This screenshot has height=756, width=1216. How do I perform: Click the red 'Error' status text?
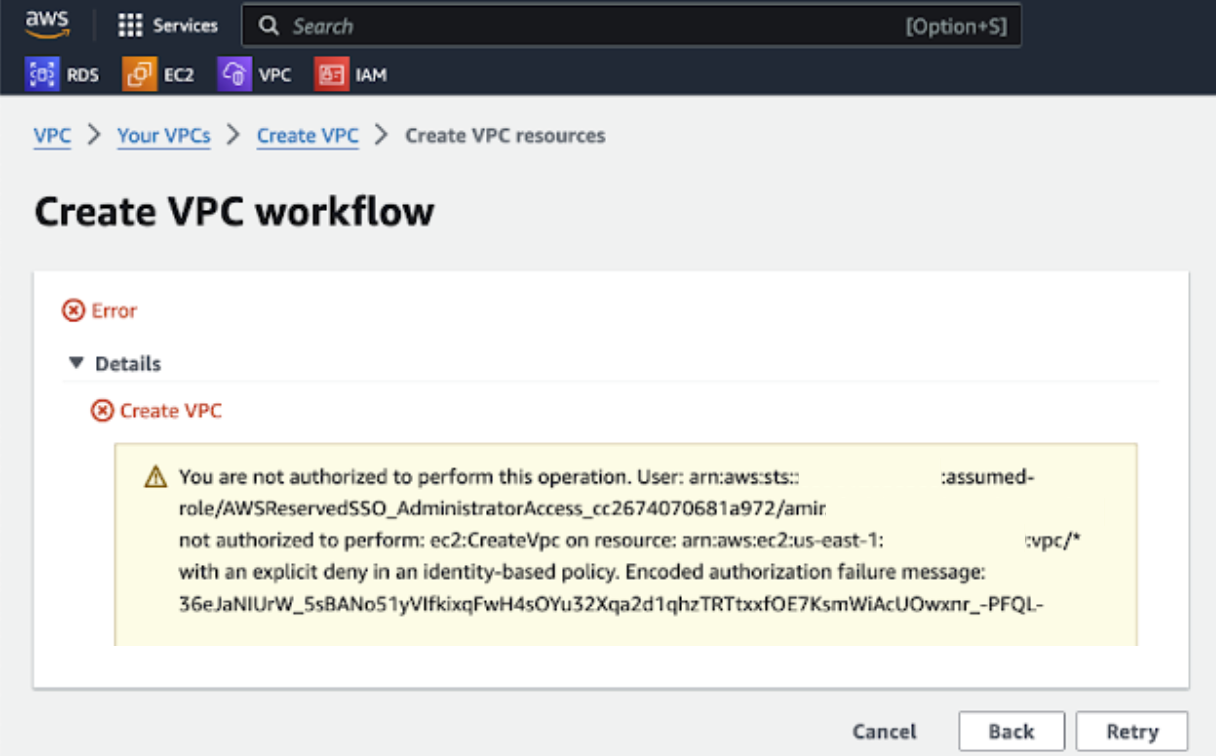click(114, 311)
